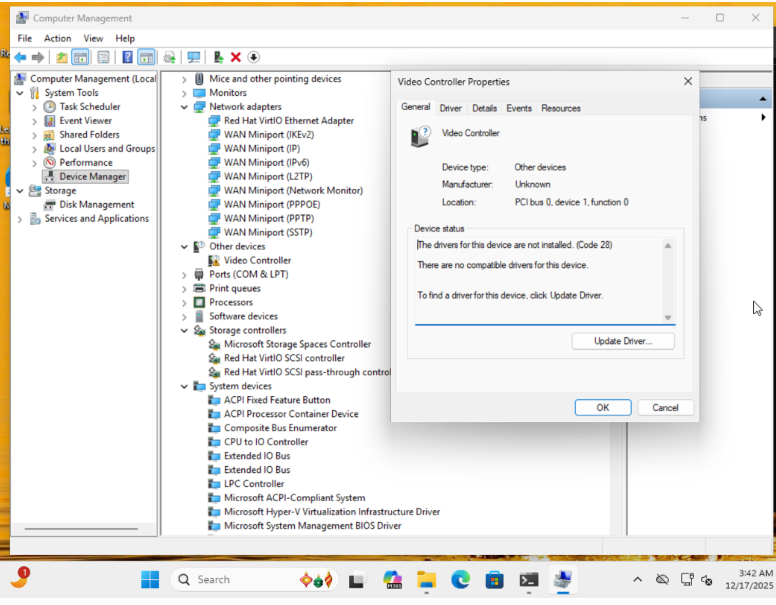
Task: Expand the Monitors device category
Action: tap(184, 93)
